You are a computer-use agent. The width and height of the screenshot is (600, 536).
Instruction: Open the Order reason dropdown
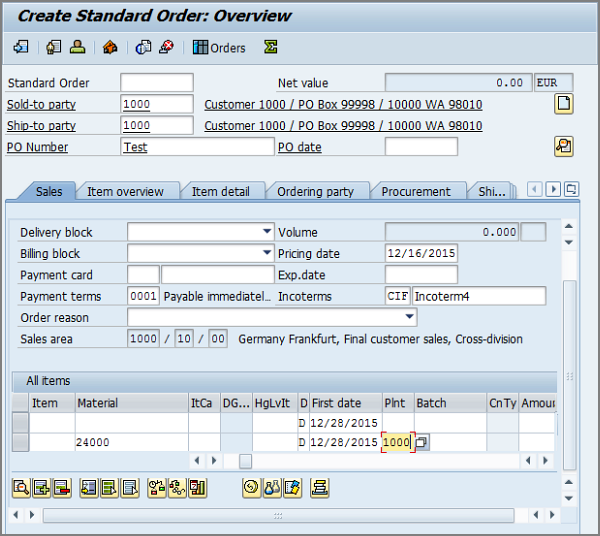point(409,318)
